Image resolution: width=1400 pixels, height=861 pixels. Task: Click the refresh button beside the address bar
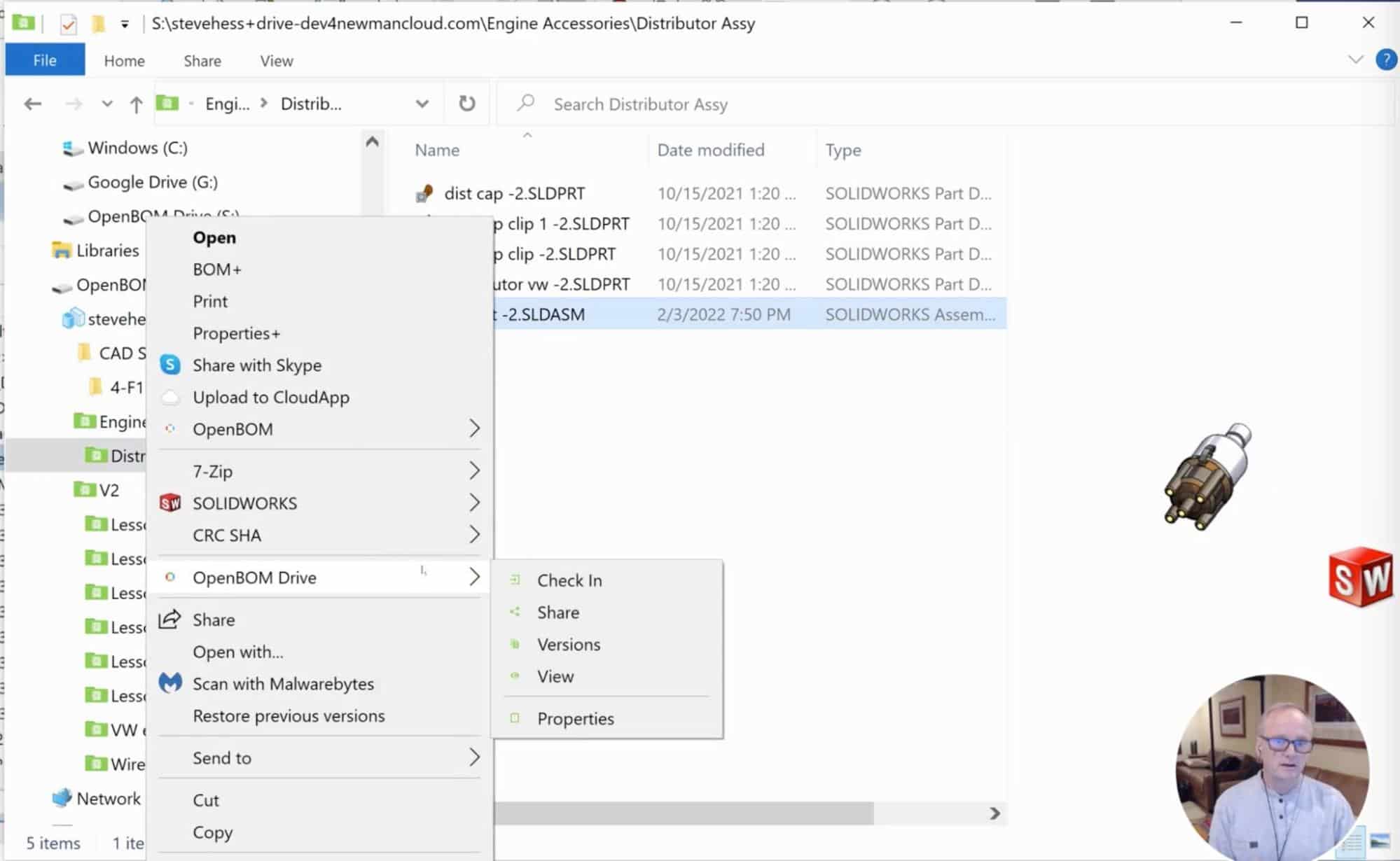pyautogui.click(x=466, y=104)
